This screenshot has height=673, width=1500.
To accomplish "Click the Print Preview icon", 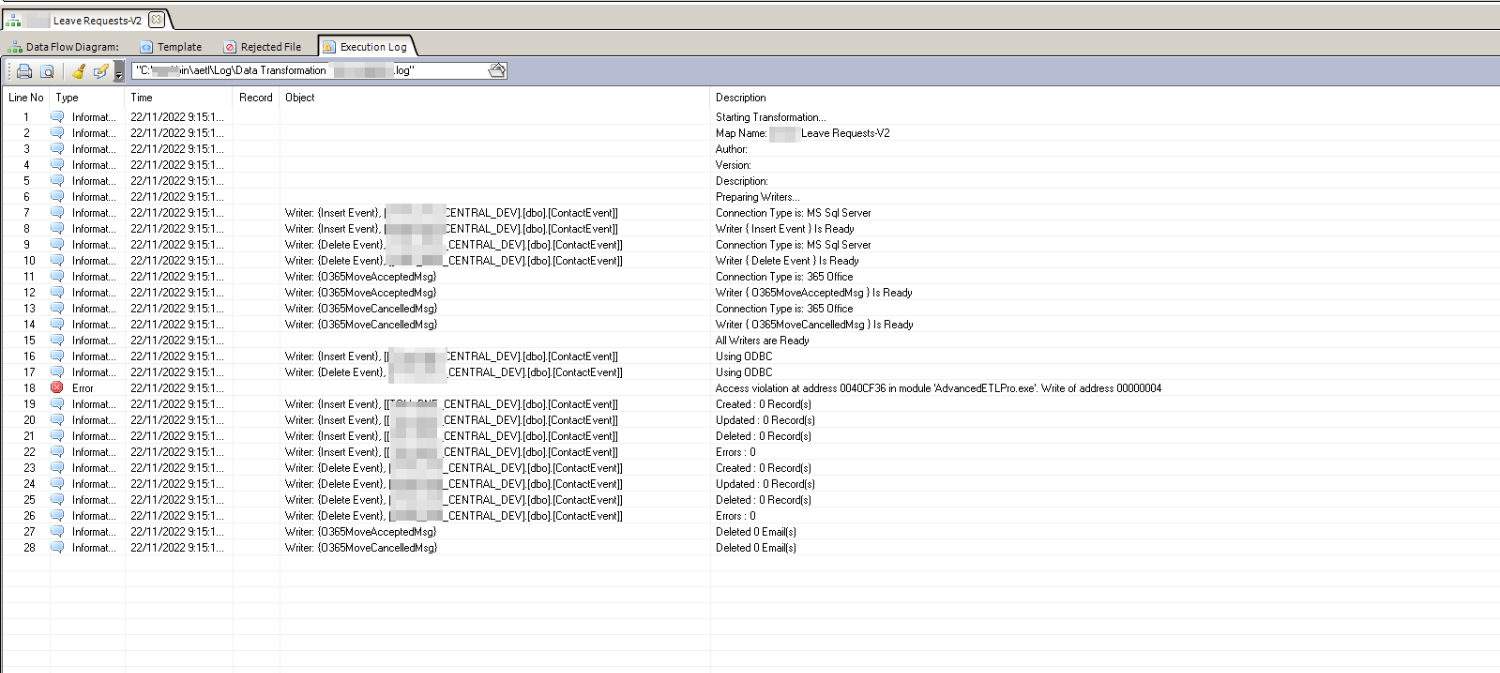I will click(x=47, y=71).
